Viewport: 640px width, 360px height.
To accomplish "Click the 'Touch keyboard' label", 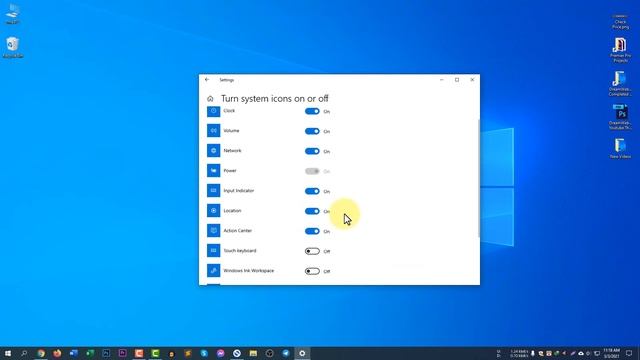I will pyautogui.click(x=240, y=251).
